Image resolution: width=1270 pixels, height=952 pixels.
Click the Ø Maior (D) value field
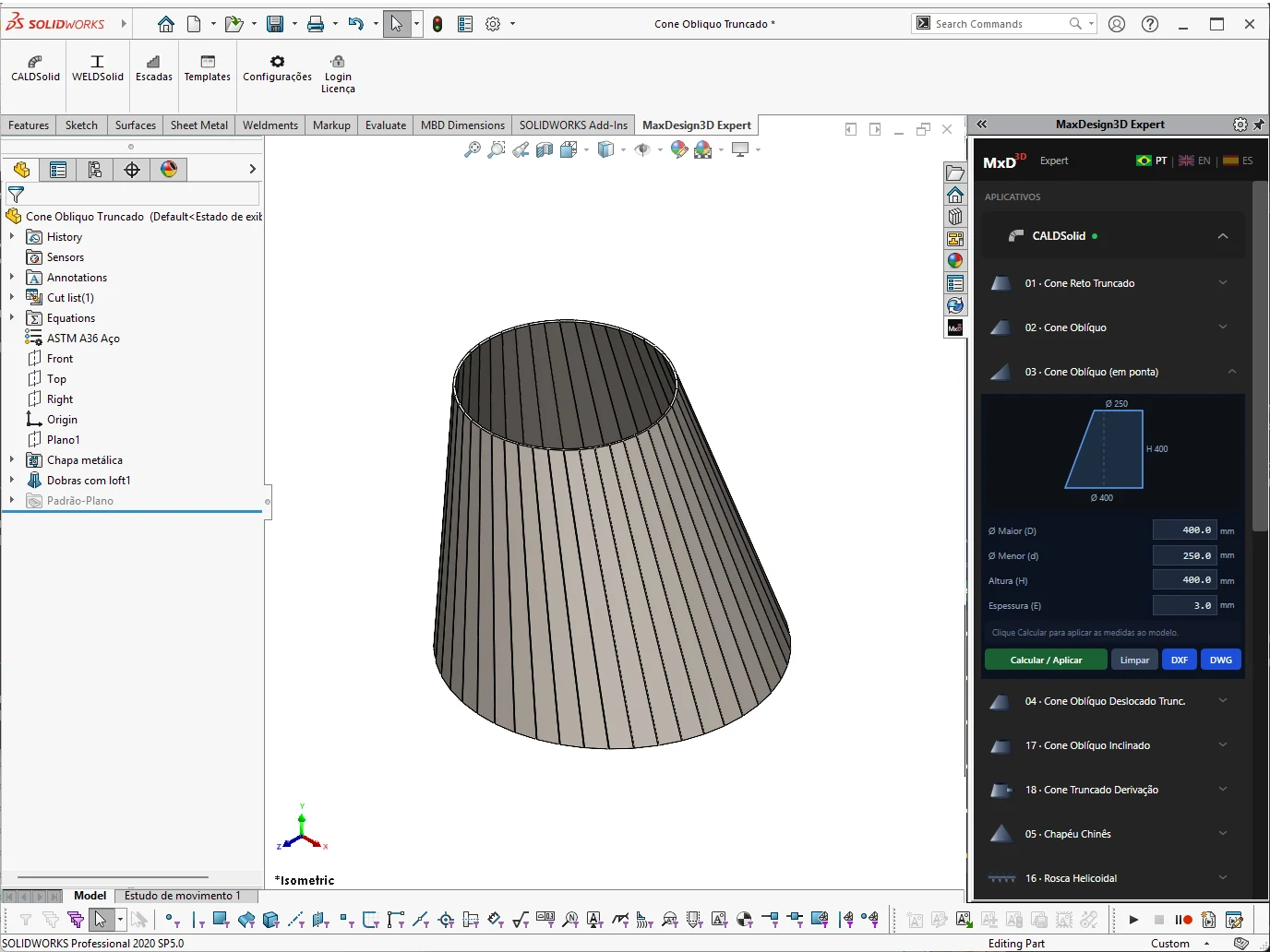coord(1185,530)
